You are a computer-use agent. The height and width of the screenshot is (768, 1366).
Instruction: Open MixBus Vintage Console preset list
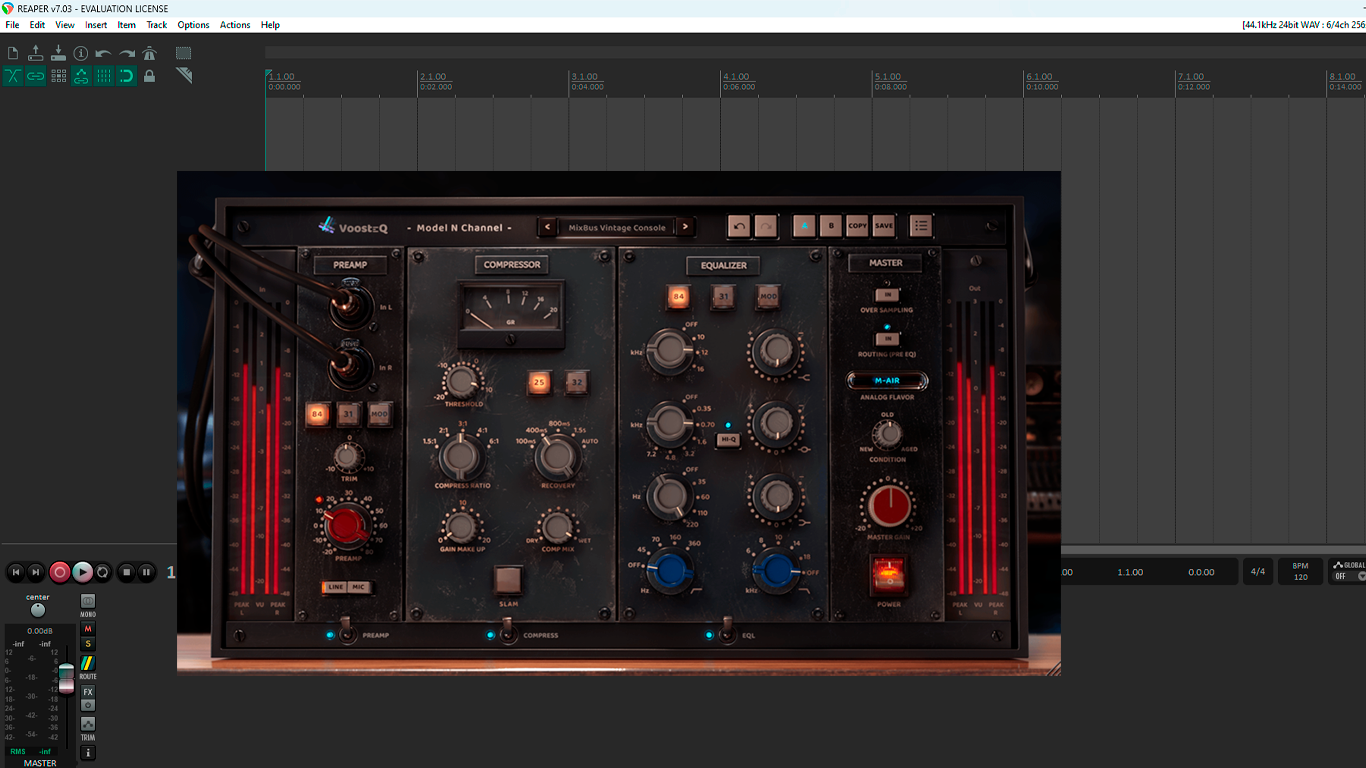click(616, 227)
